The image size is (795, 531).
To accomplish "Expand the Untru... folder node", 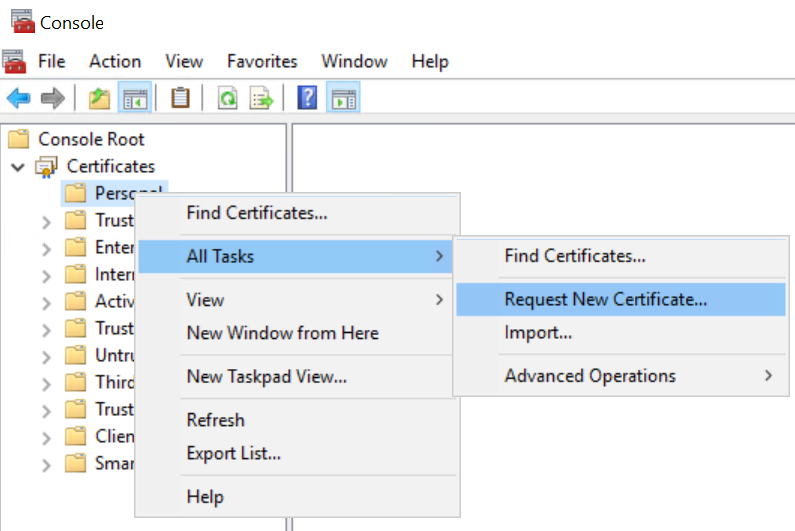I will click(46, 357).
